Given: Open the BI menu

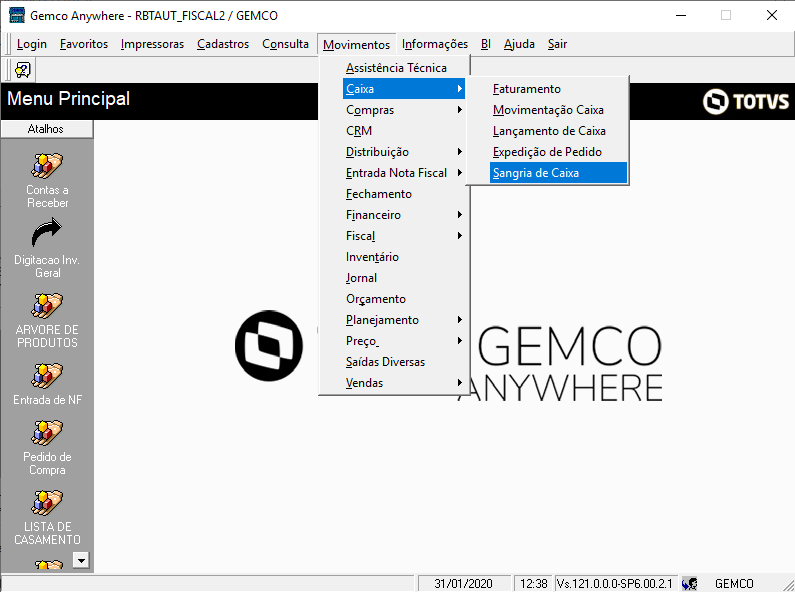Looking at the screenshot, I should [x=486, y=44].
